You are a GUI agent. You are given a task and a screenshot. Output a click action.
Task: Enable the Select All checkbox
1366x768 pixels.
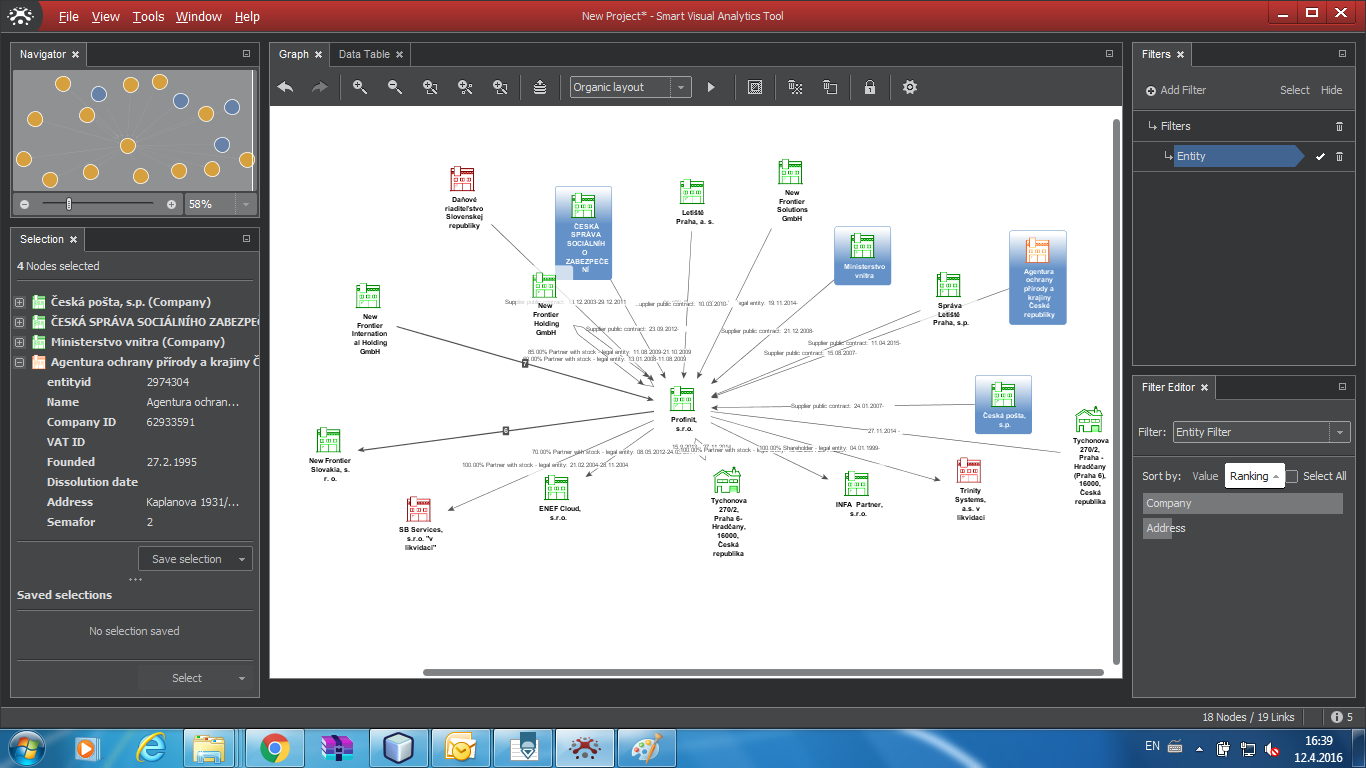pos(1292,477)
